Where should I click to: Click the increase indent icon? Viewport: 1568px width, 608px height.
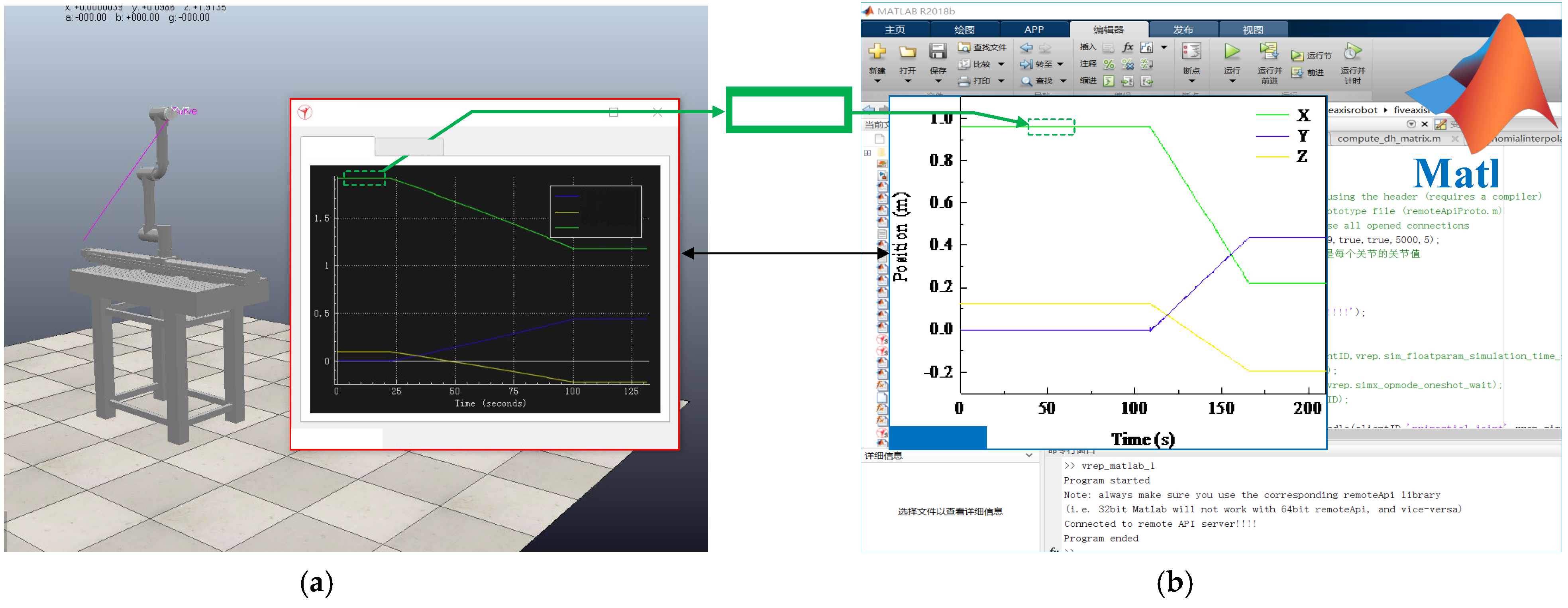coord(1127,81)
